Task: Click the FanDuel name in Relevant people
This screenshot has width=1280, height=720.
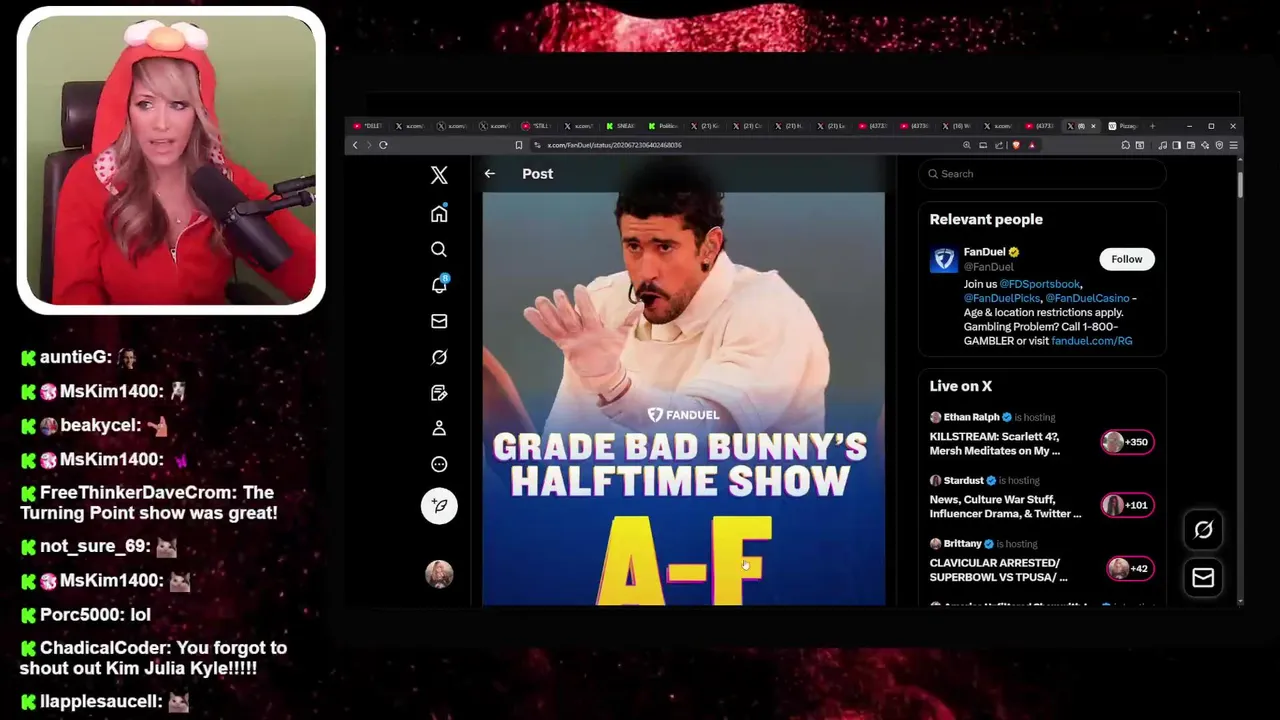Action: (x=984, y=252)
